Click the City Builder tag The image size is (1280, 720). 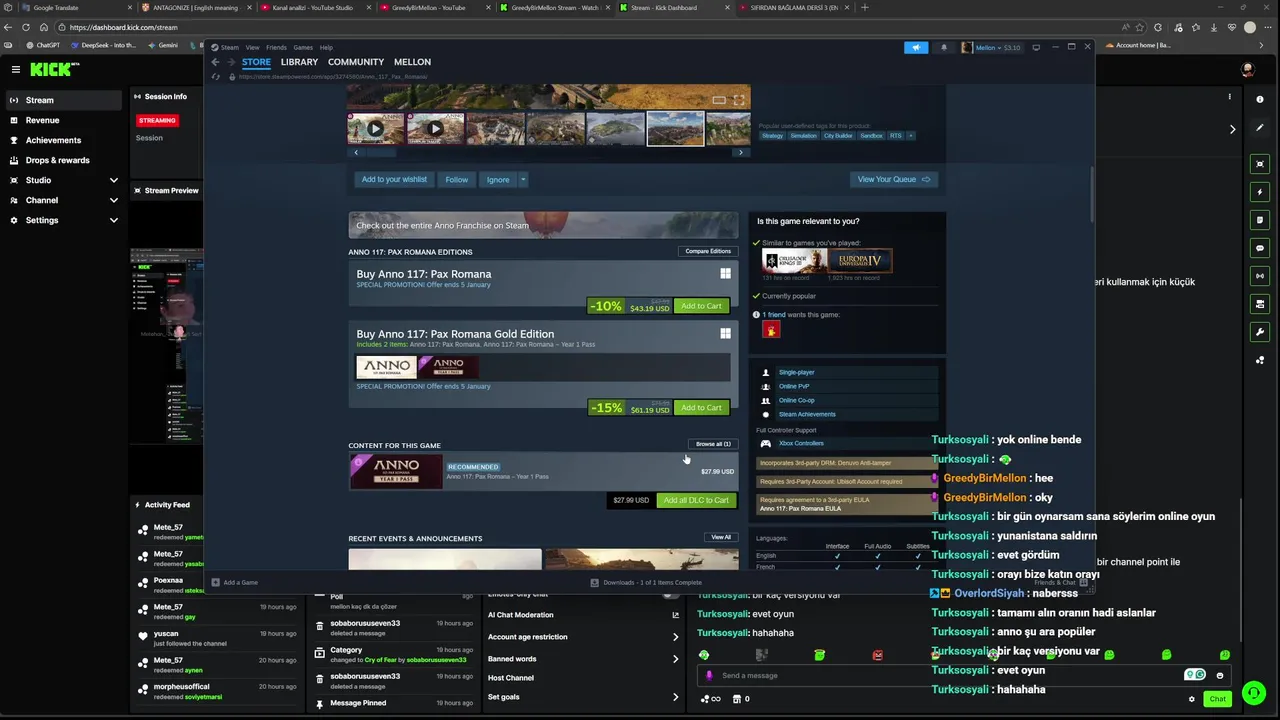pyautogui.click(x=838, y=135)
